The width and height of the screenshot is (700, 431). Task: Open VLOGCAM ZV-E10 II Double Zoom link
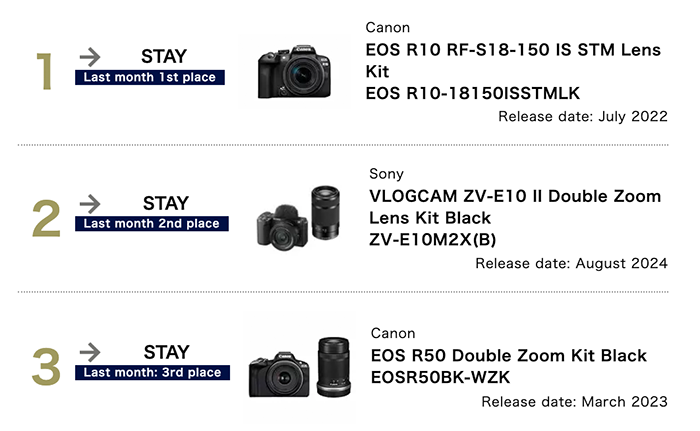(515, 207)
